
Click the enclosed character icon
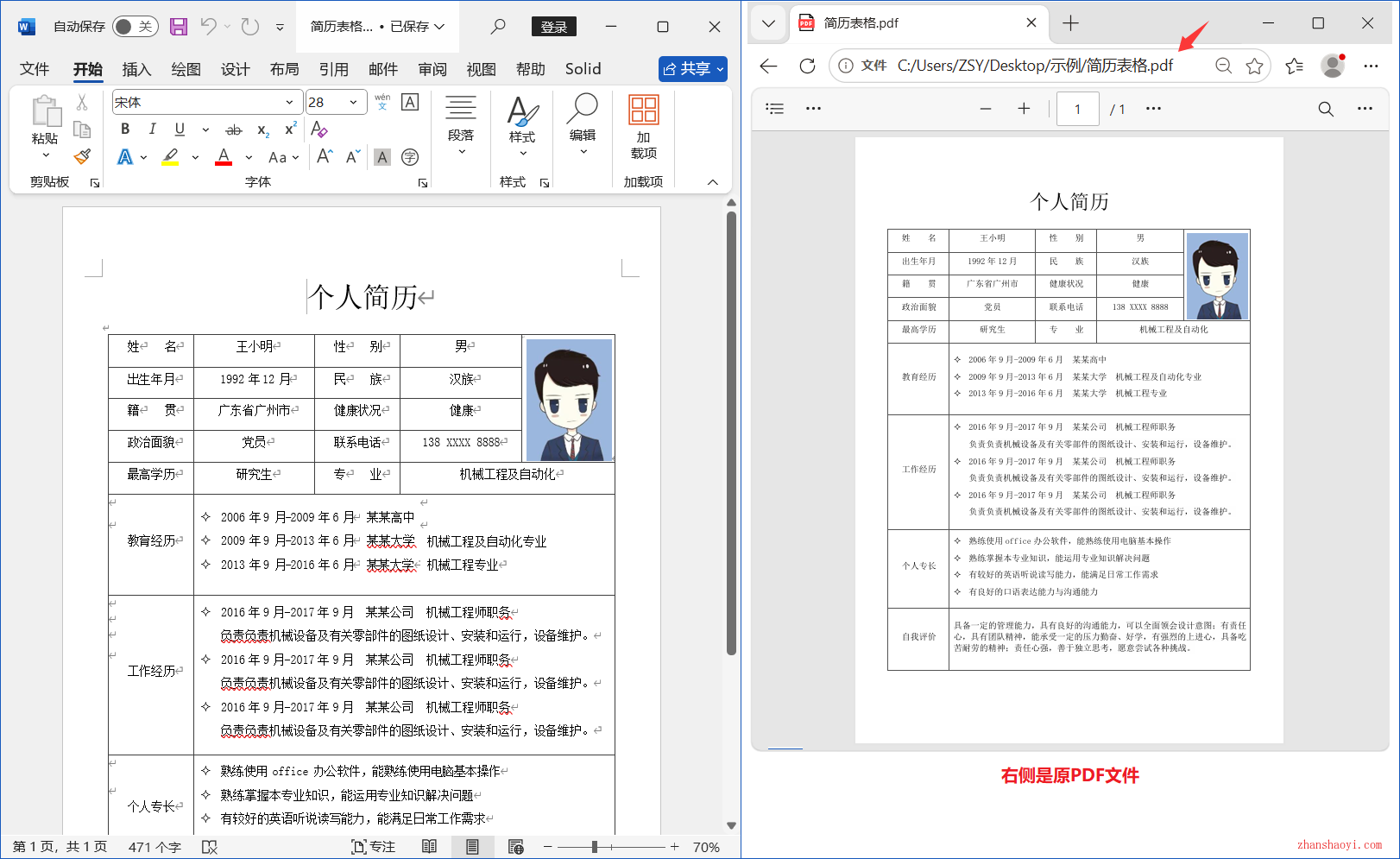410,157
